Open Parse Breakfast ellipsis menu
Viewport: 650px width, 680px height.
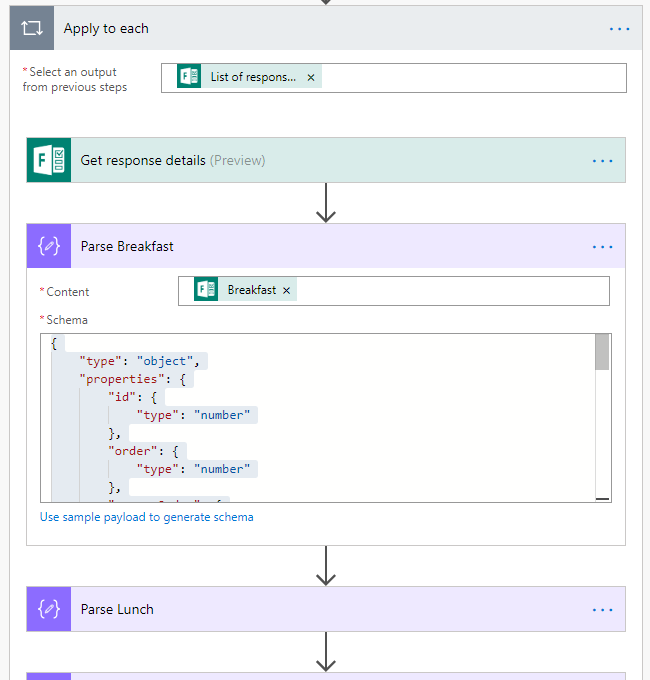point(602,247)
